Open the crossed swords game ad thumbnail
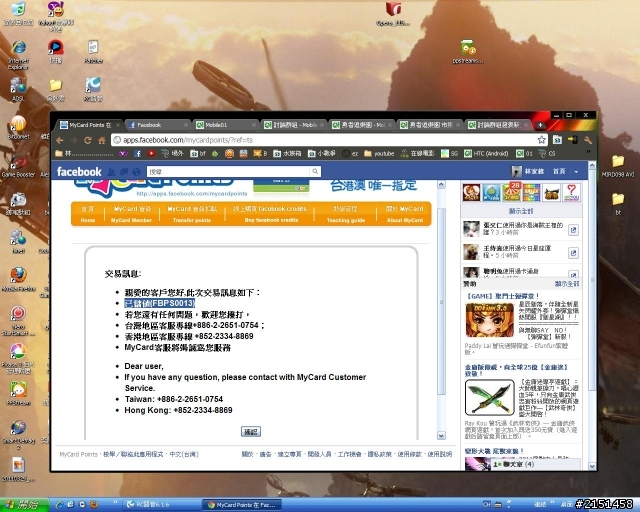Viewport: 640px width, 512px height. [x=489, y=397]
